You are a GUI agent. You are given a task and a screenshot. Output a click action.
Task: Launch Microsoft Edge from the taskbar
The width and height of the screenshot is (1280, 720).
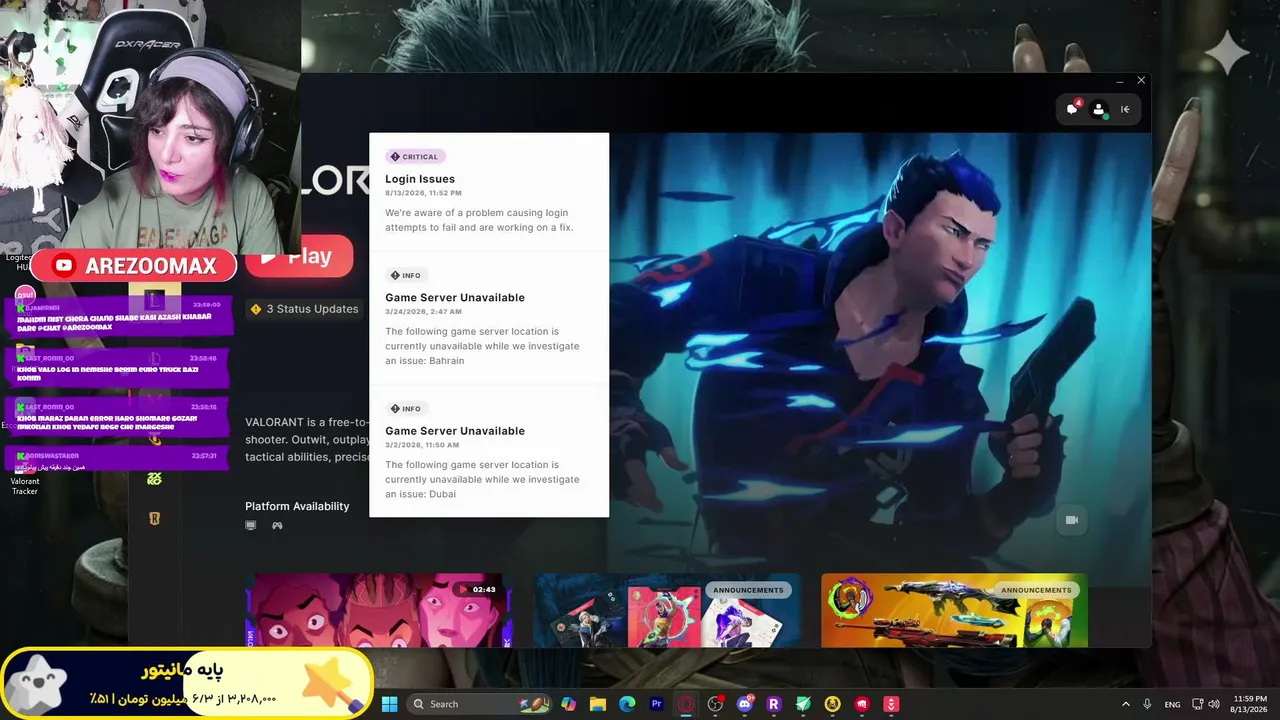(627, 704)
